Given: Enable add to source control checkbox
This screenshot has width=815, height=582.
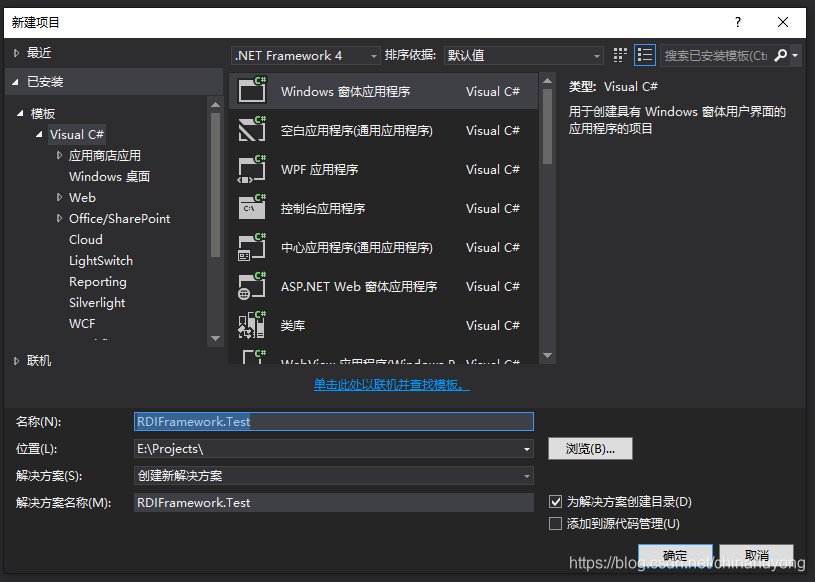Looking at the screenshot, I should pos(556,523).
